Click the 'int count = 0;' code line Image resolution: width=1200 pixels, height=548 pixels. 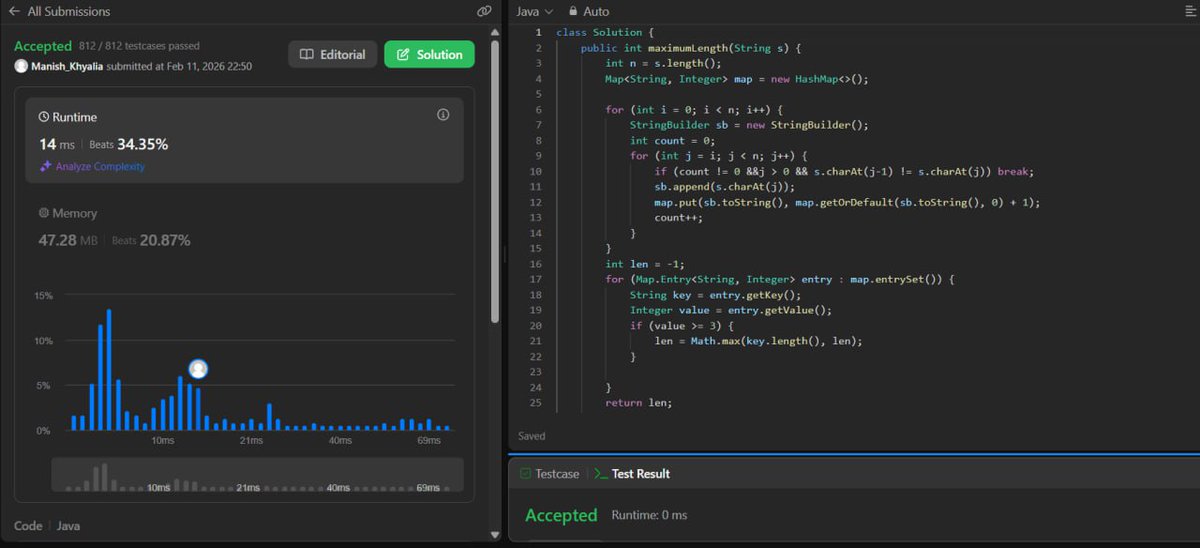pos(670,141)
